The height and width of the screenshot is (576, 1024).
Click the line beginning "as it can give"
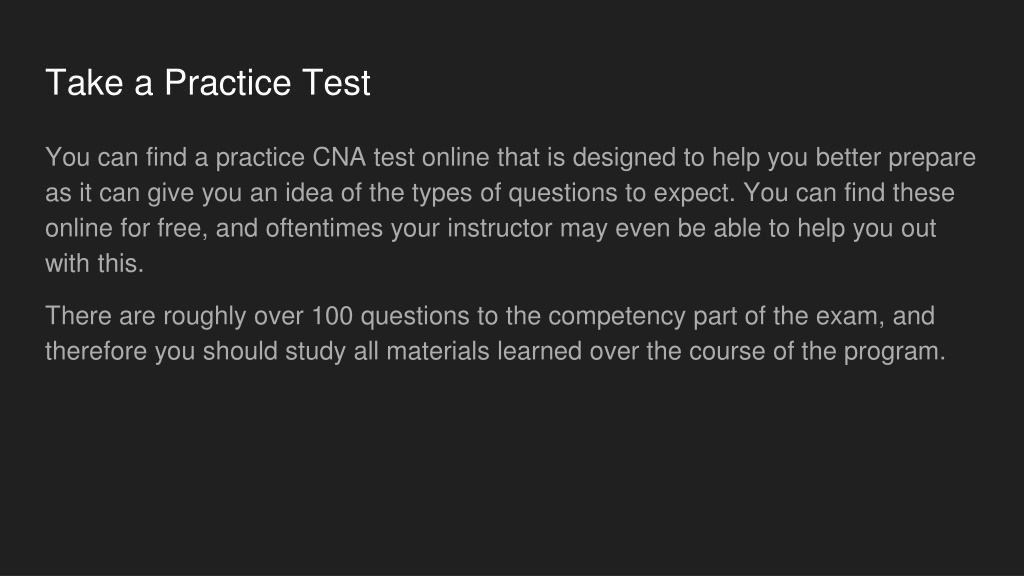tap(500, 193)
